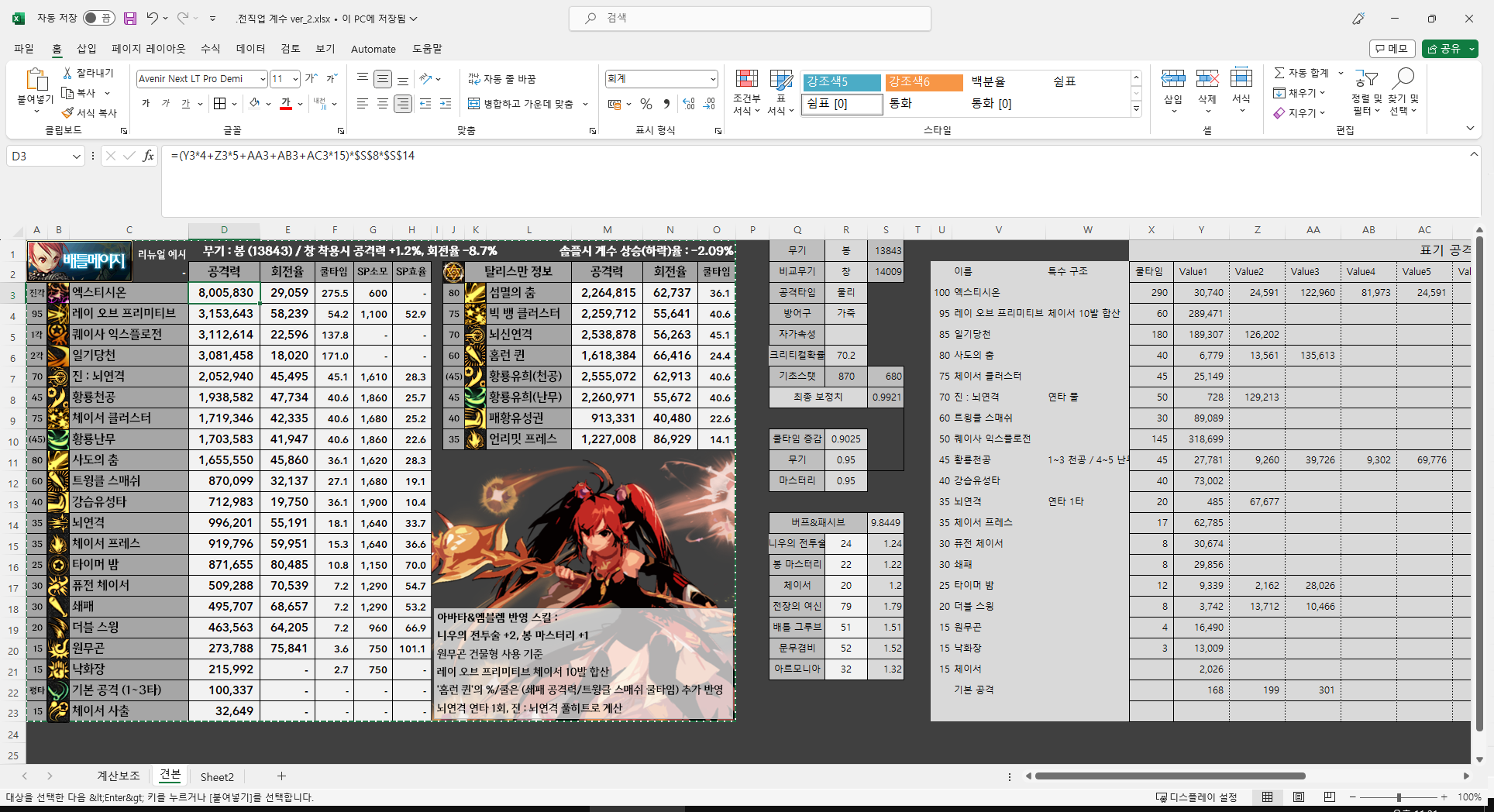The height and width of the screenshot is (812, 1494).
Task: Open the Automate ribbon tab
Action: coord(373,49)
